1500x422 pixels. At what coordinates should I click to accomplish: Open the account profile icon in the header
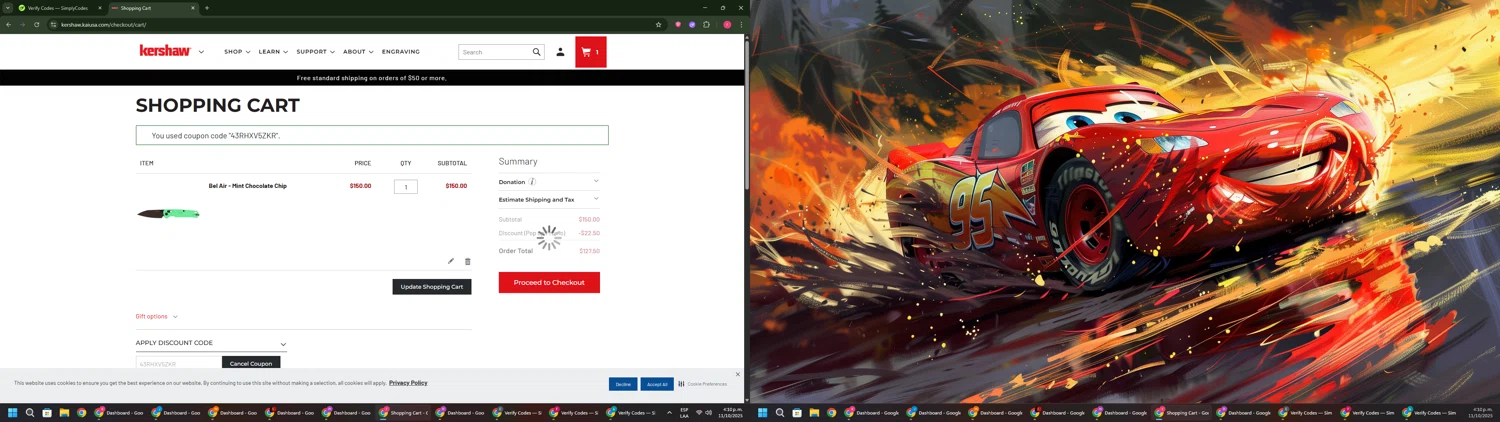(x=560, y=52)
